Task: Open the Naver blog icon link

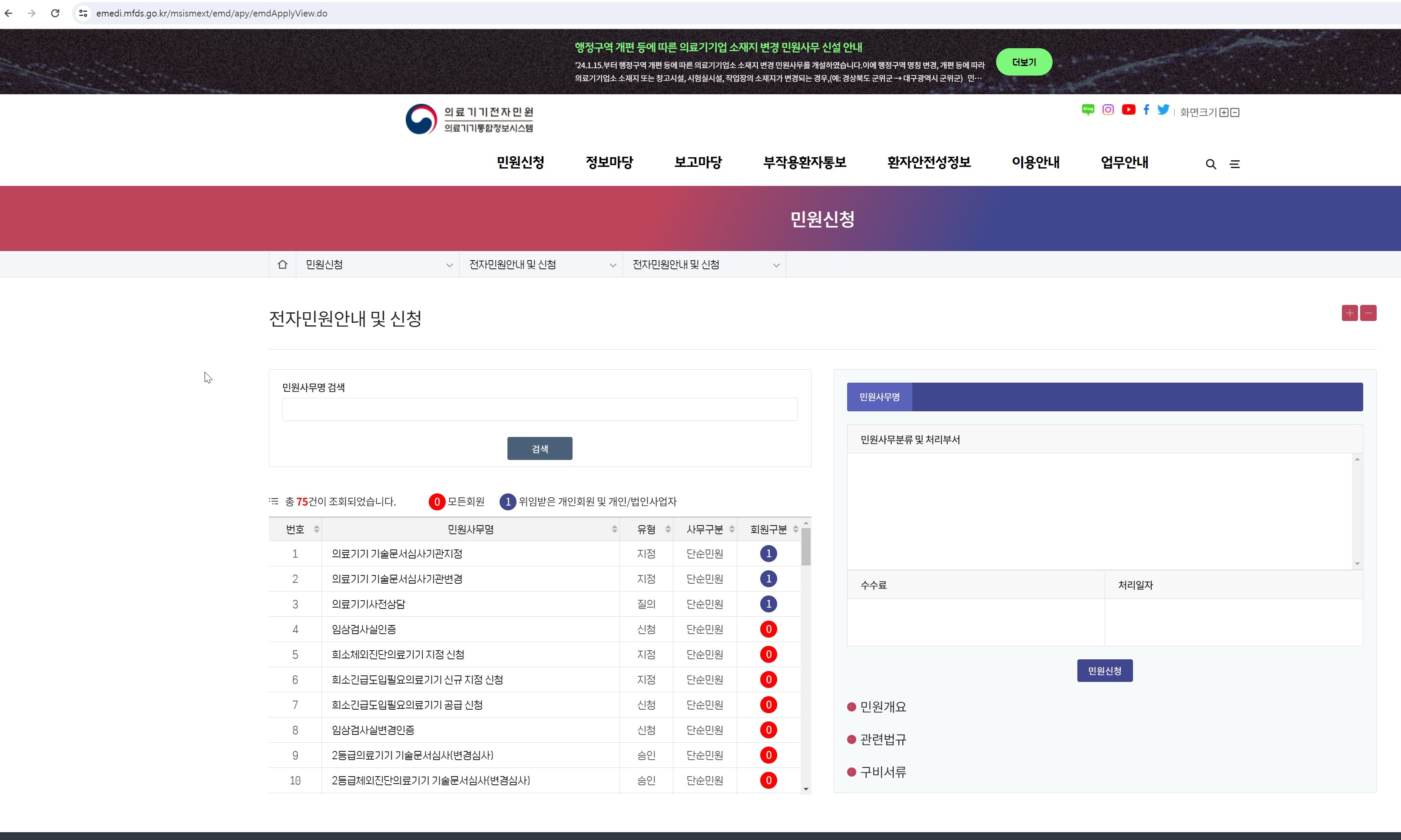Action: click(1087, 110)
